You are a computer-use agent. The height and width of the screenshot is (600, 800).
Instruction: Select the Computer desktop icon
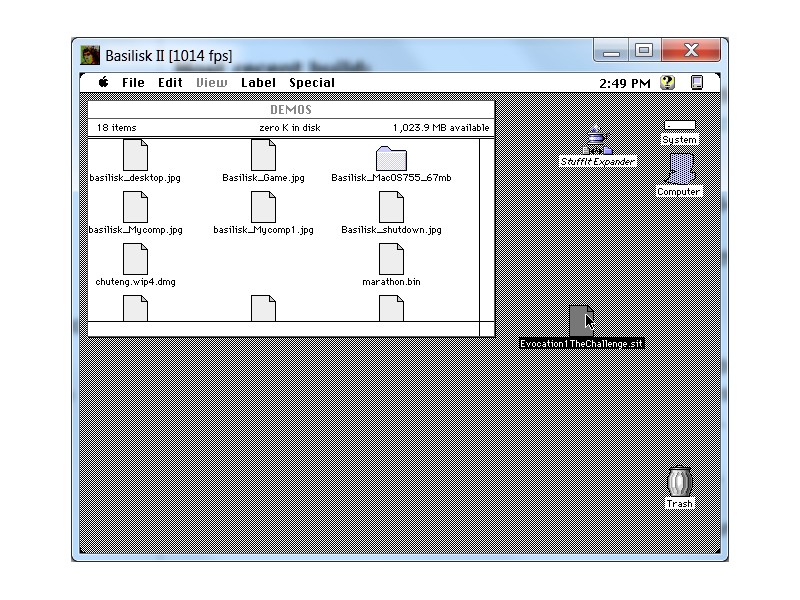[680, 169]
